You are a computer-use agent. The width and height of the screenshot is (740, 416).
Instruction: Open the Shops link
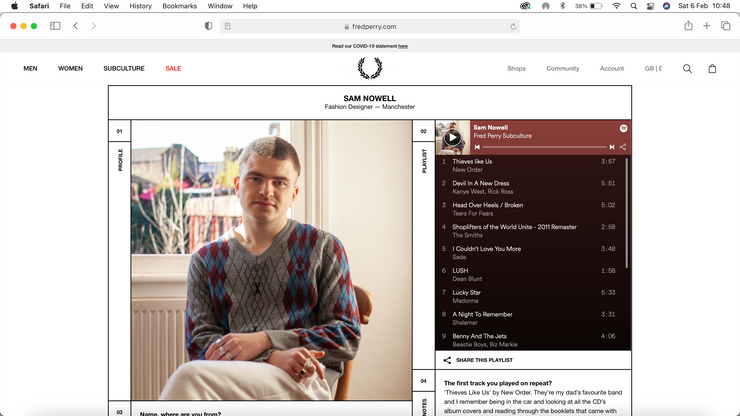pyautogui.click(x=516, y=68)
